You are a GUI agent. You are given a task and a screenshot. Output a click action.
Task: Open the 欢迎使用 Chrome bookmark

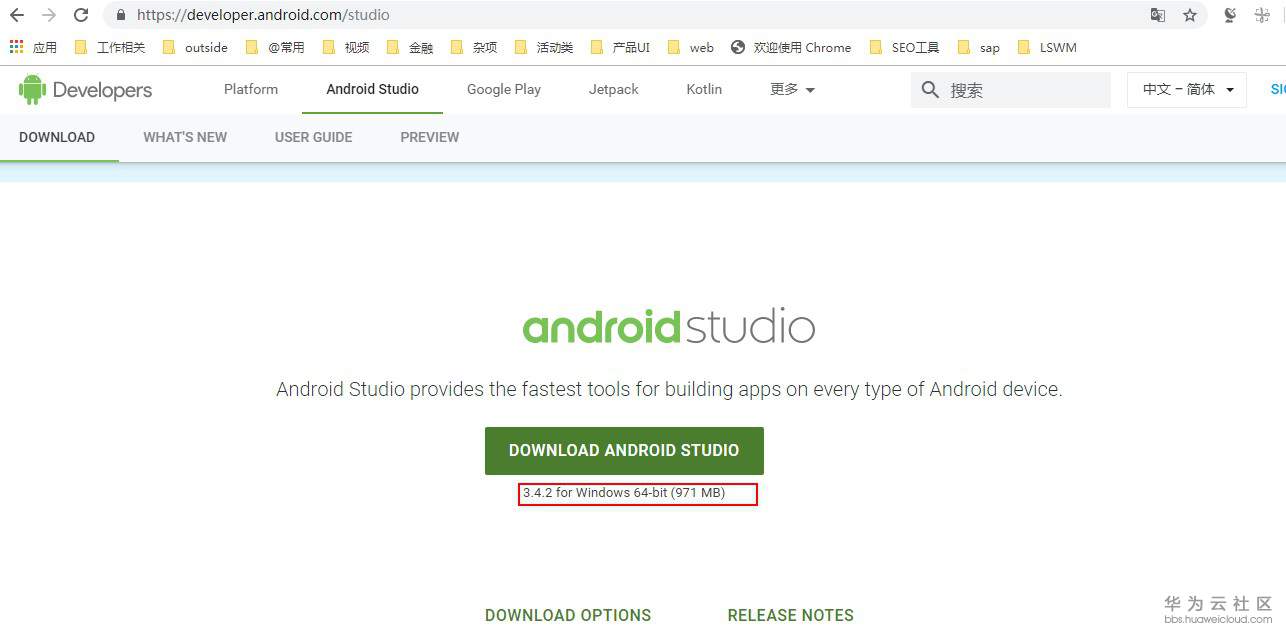791,47
